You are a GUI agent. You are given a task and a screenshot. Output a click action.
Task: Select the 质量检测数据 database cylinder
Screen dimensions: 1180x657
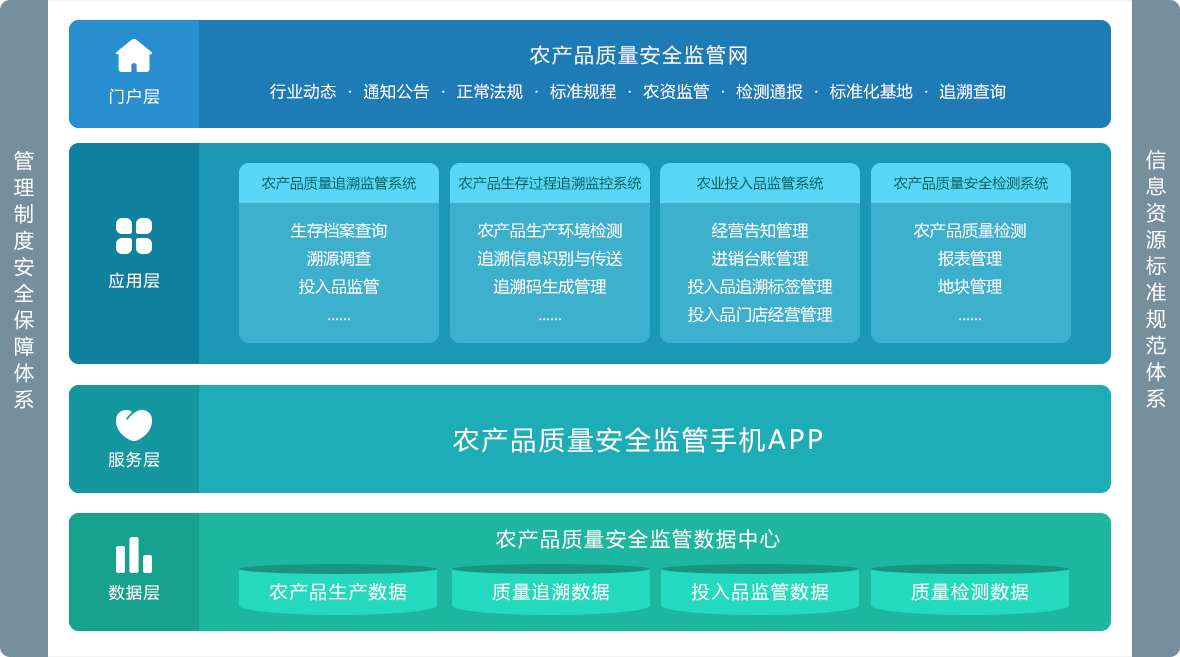click(970, 589)
